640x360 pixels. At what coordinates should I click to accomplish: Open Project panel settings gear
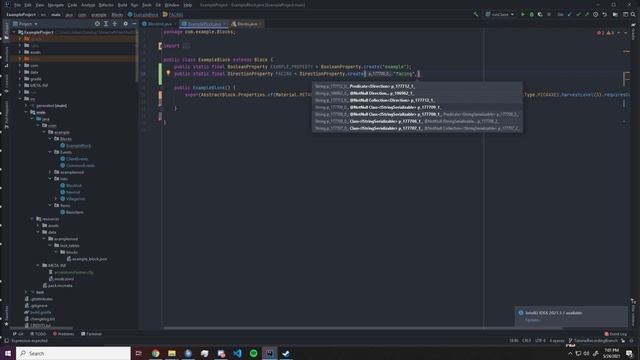click(125, 24)
